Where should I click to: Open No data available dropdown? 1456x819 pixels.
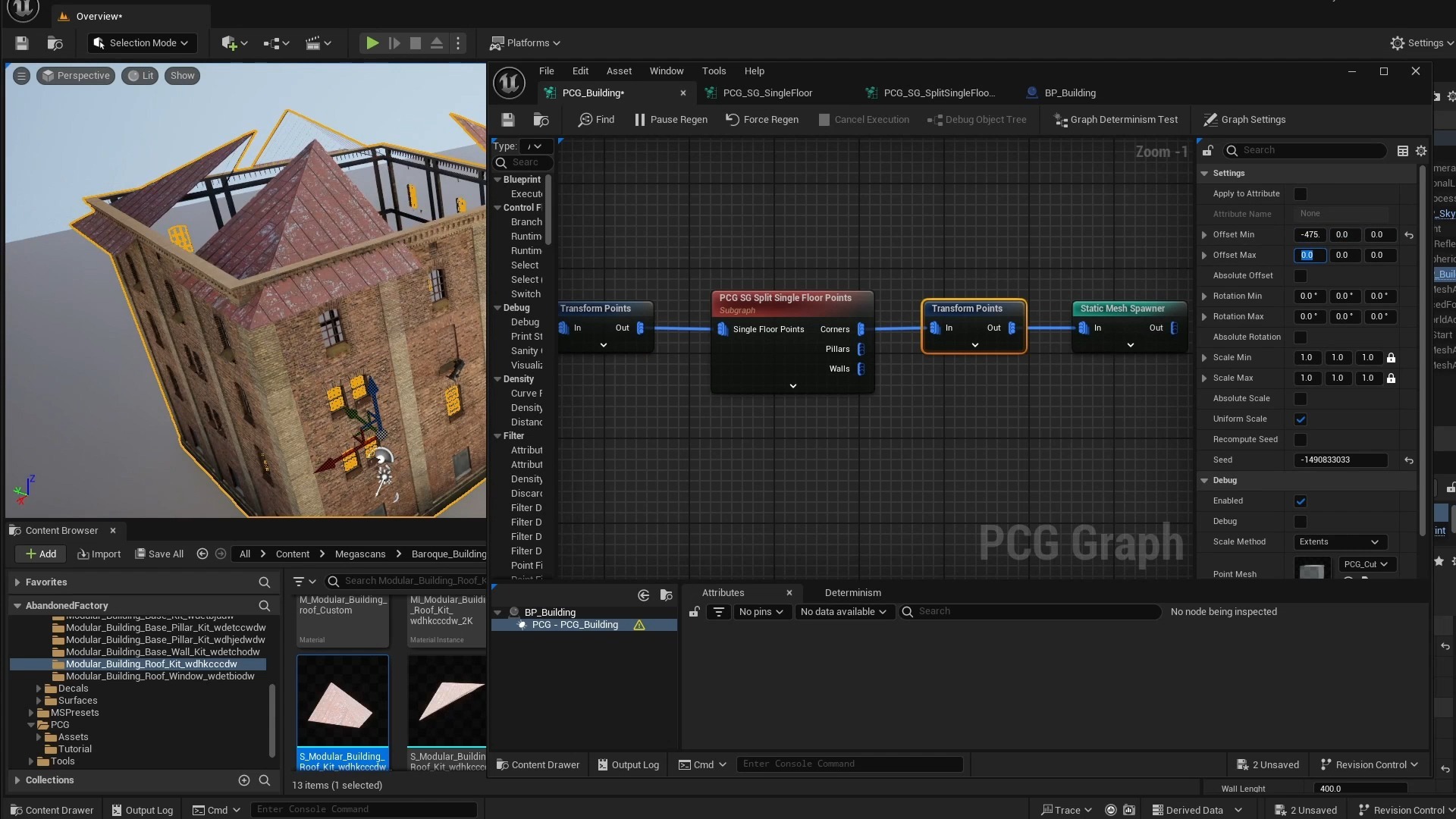tap(843, 612)
